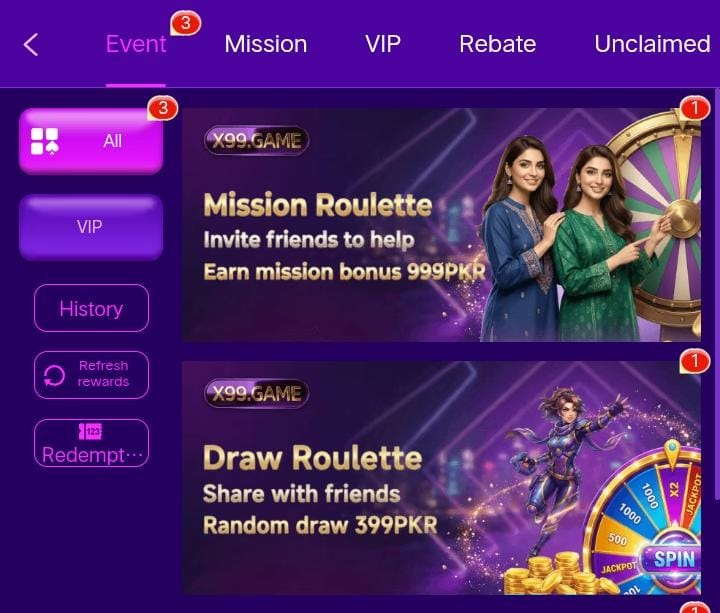Tap the notification badge on All button
The height and width of the screenshot is (613, 720).
163,109
